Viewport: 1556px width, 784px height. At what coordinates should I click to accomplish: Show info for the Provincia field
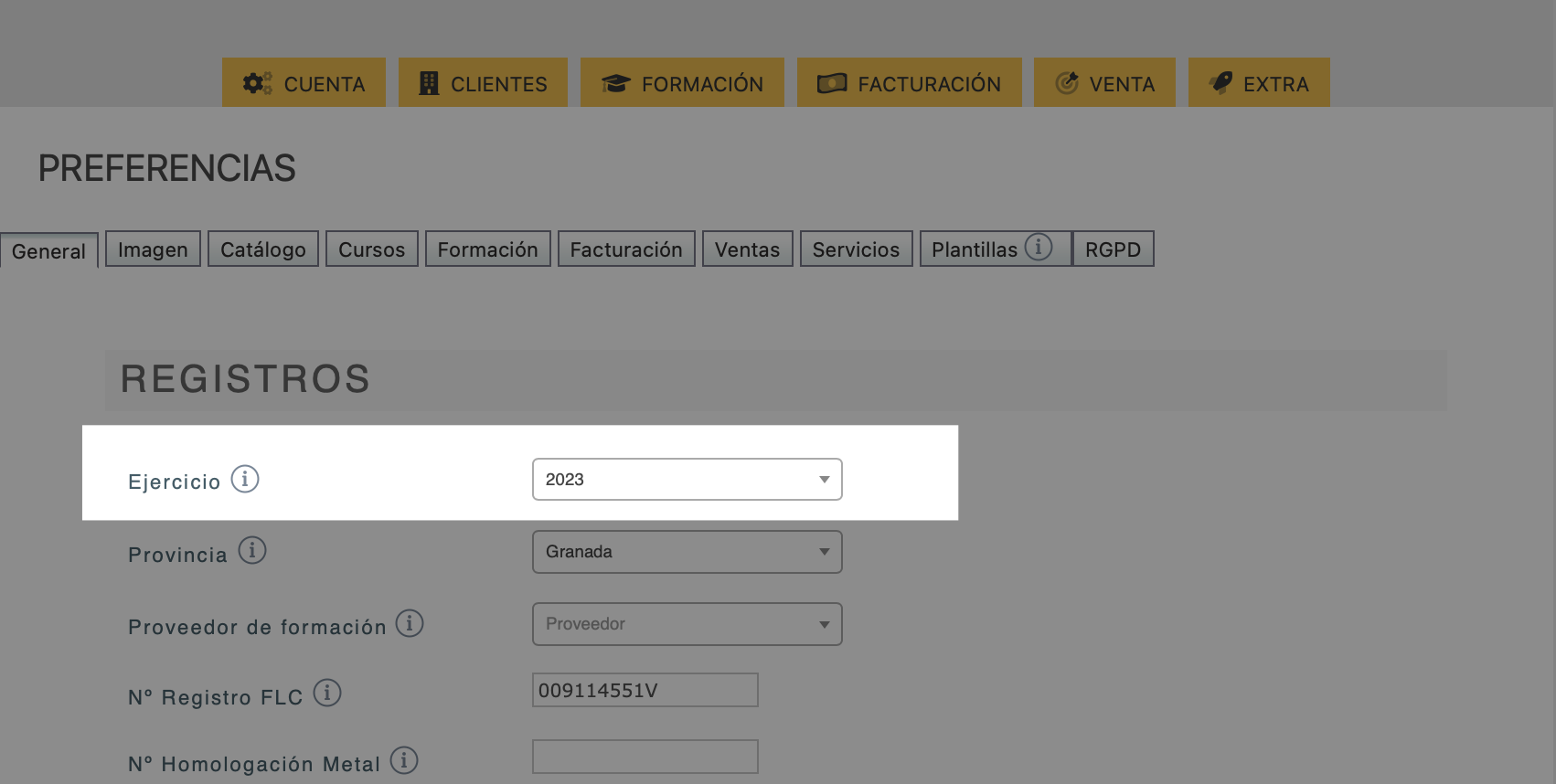point(252,551)
